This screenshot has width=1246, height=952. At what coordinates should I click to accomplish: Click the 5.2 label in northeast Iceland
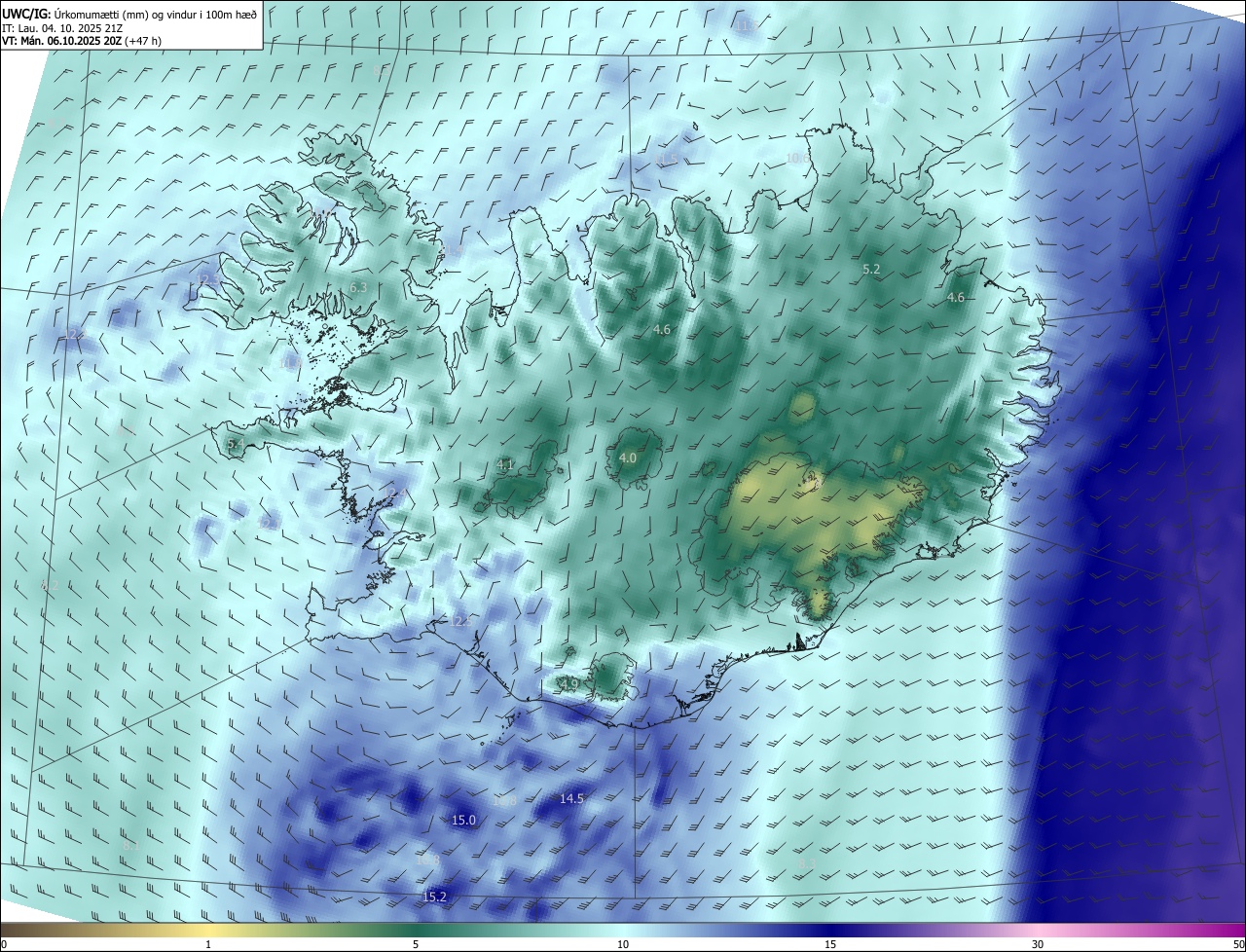(871, 269)
